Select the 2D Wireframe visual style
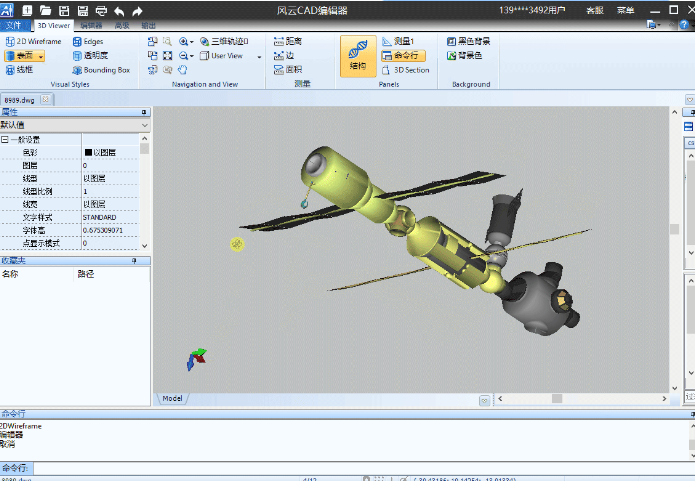 coord(33,42)
